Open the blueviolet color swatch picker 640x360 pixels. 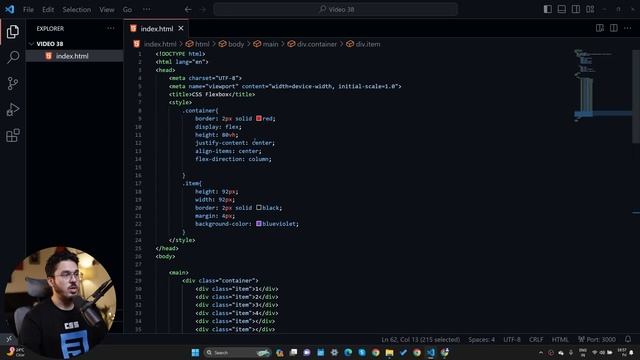coord(259,224)
